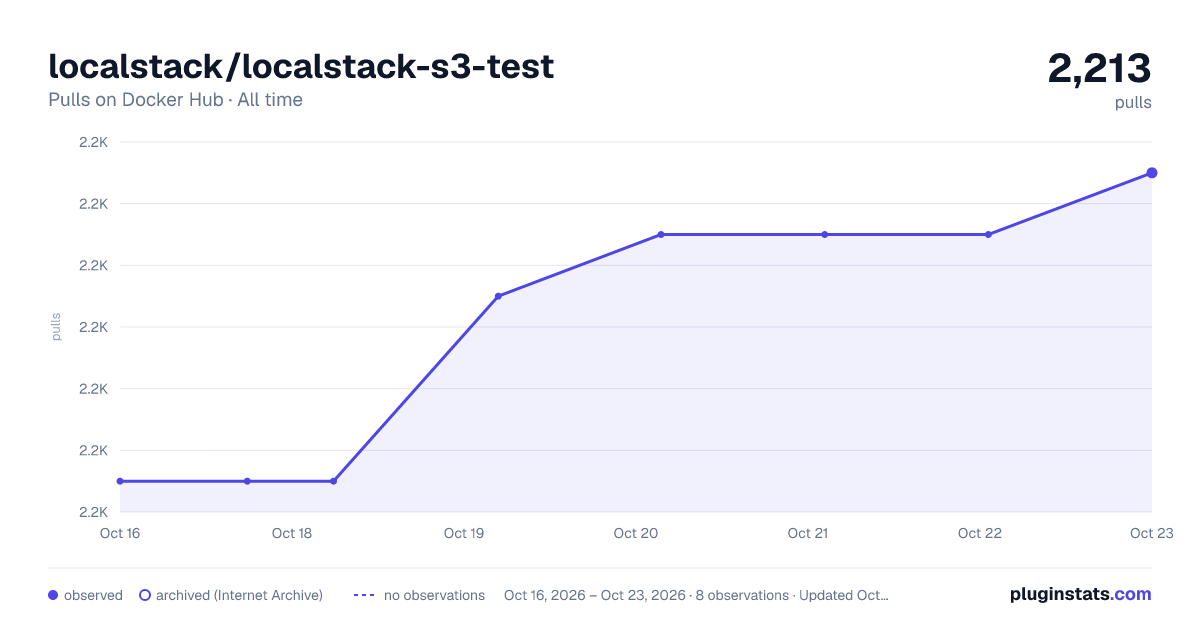
Task: Click the 'archived (Internet Archive)' legend label
Action: 239,595
